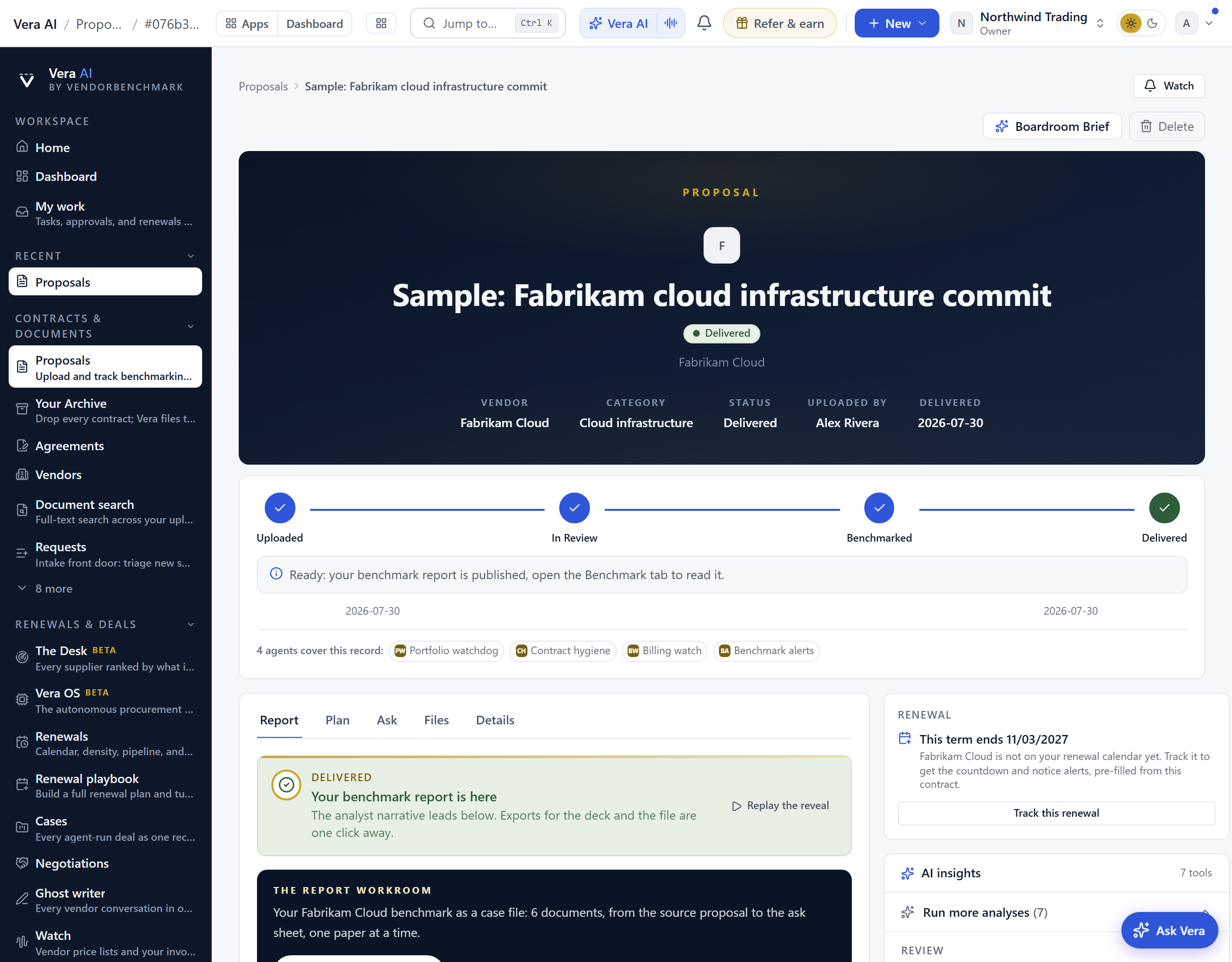Activate Vera AI voice waveform icon
This screenshot has height=962, width=1232.
pyautogui.click(x=671, y=23)
